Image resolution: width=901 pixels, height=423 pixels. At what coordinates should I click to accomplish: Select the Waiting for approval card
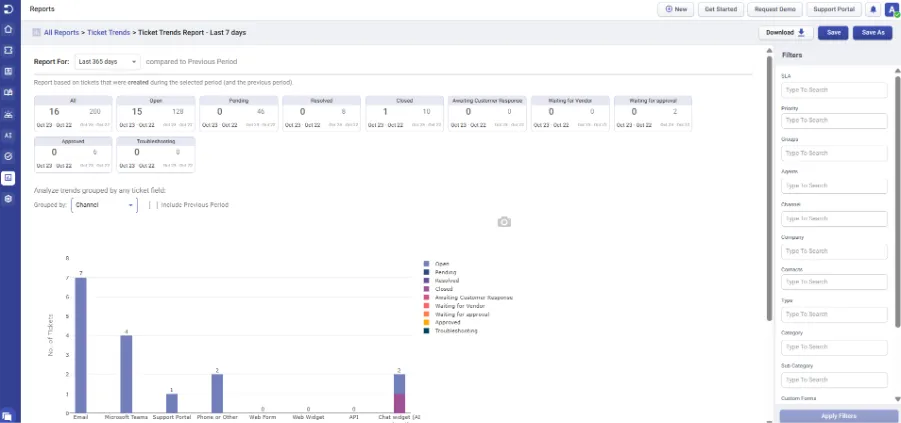pyautogui.click(x=652, y=114)
